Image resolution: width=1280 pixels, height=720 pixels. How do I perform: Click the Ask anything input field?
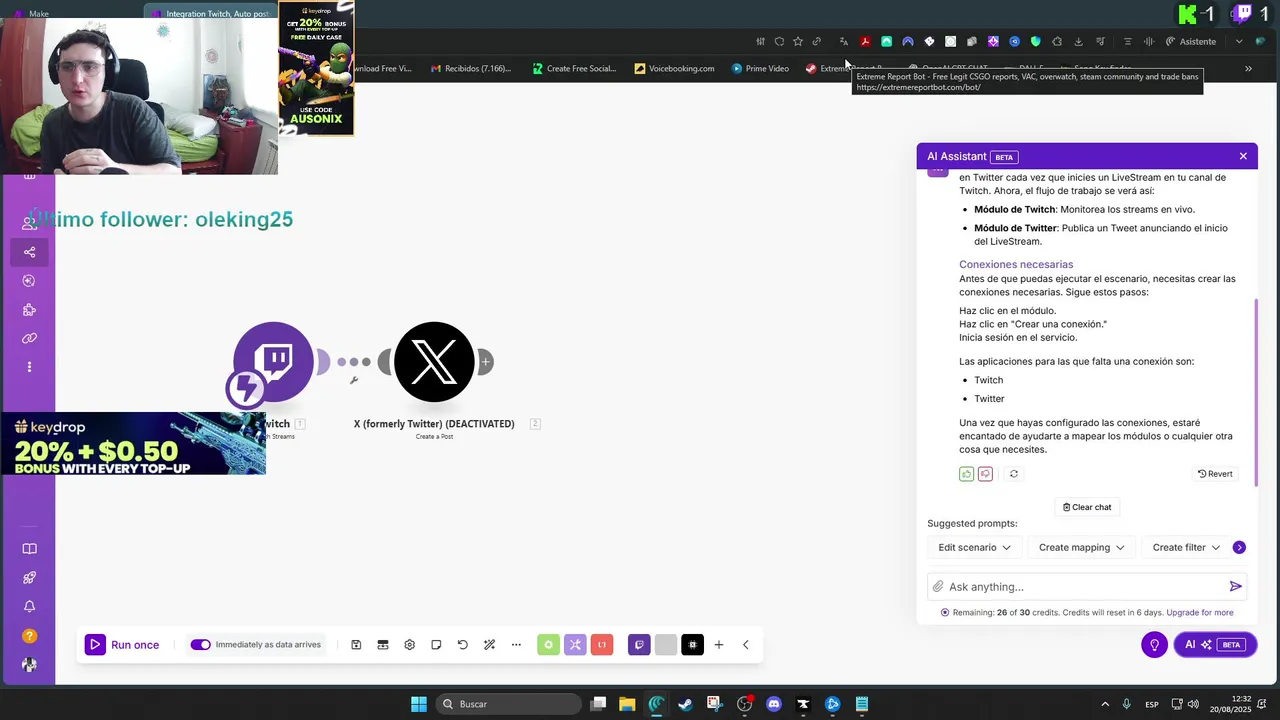point(1085,587)
